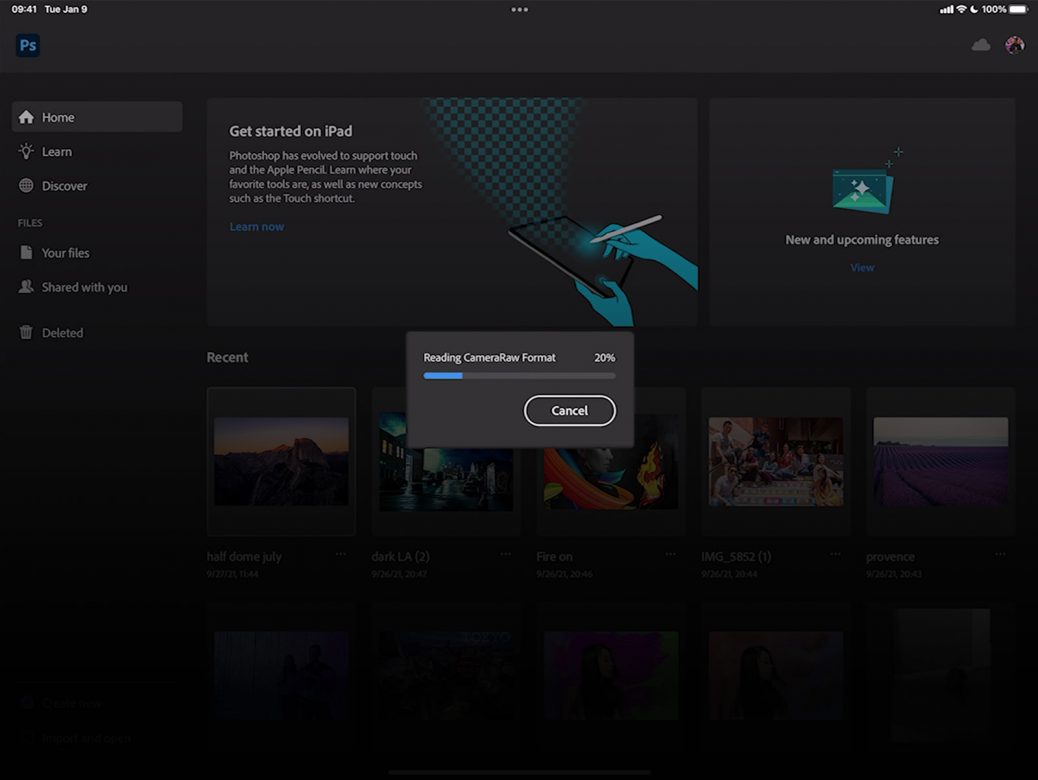Click the "Recent" section heading

[227, 358]
